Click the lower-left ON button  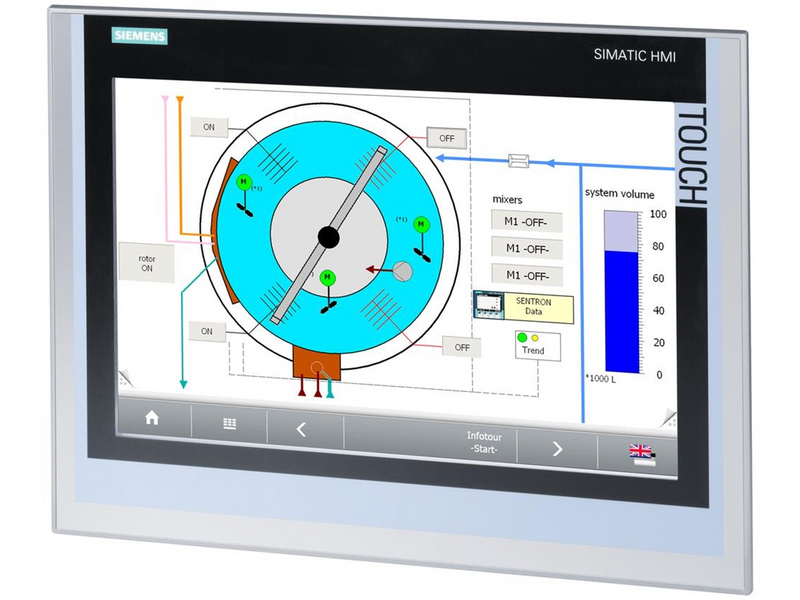click(207, 332)
